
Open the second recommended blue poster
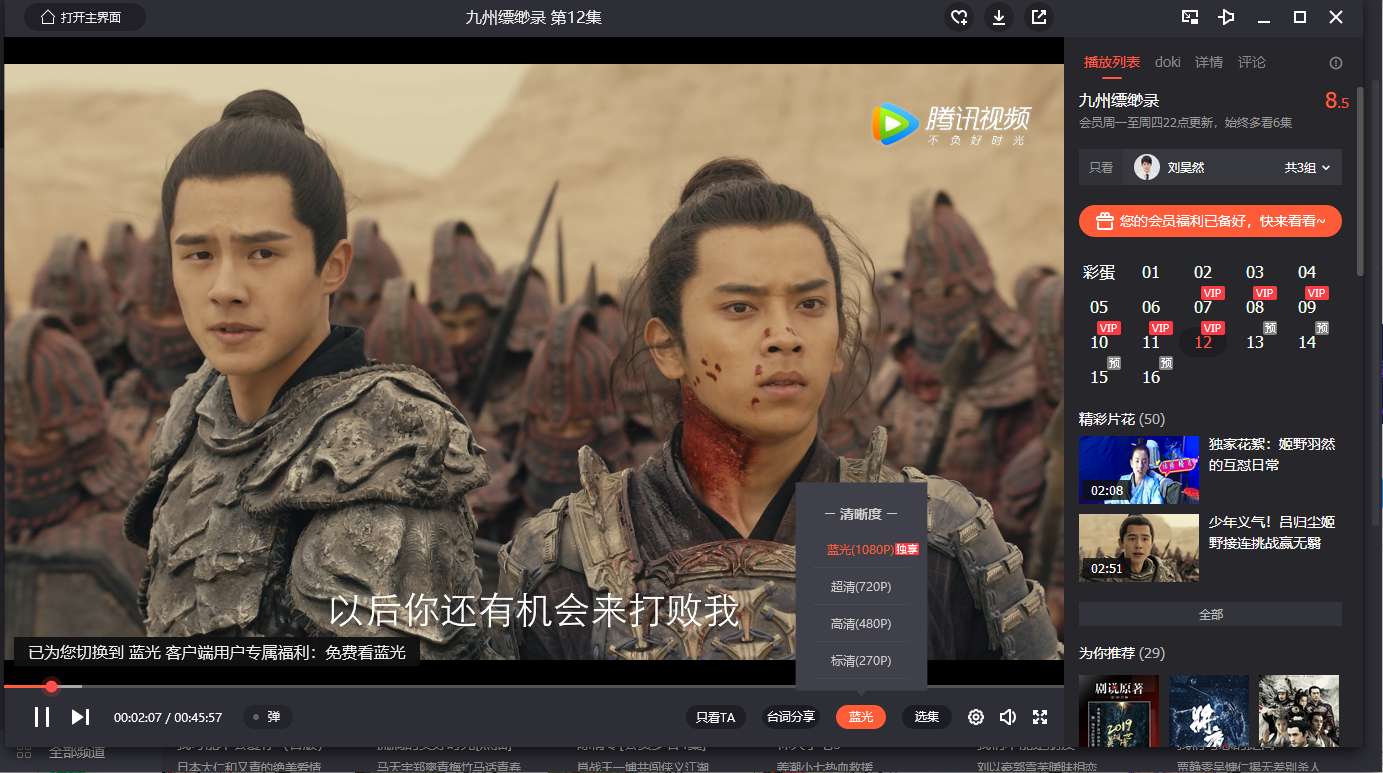click(x=1209, y=710)
